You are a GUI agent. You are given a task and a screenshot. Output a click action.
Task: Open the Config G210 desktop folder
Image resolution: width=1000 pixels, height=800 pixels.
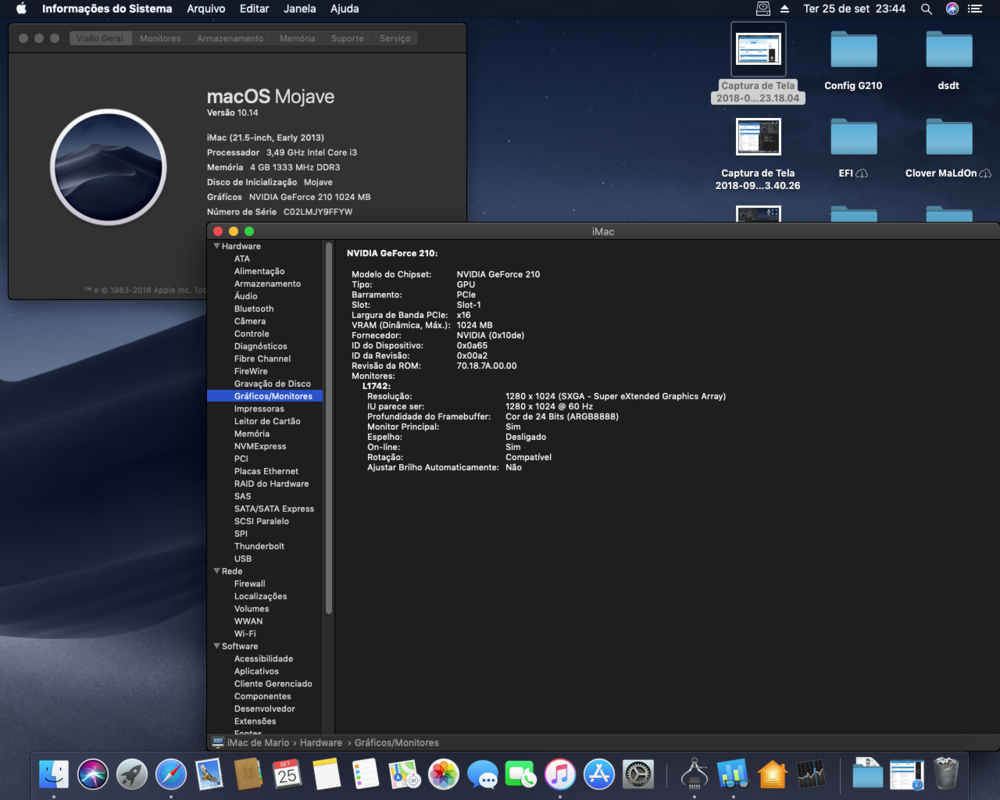coord(853,50)
